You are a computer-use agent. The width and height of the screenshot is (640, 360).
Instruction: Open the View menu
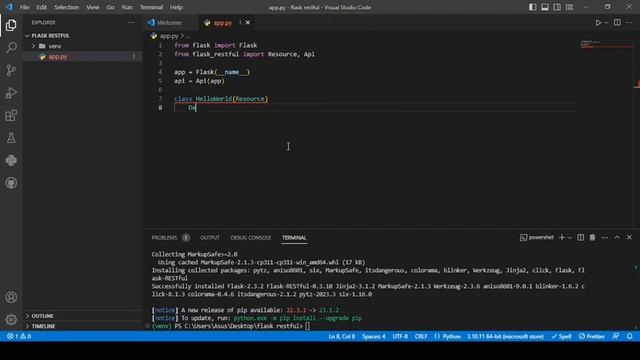coord(93,7)
